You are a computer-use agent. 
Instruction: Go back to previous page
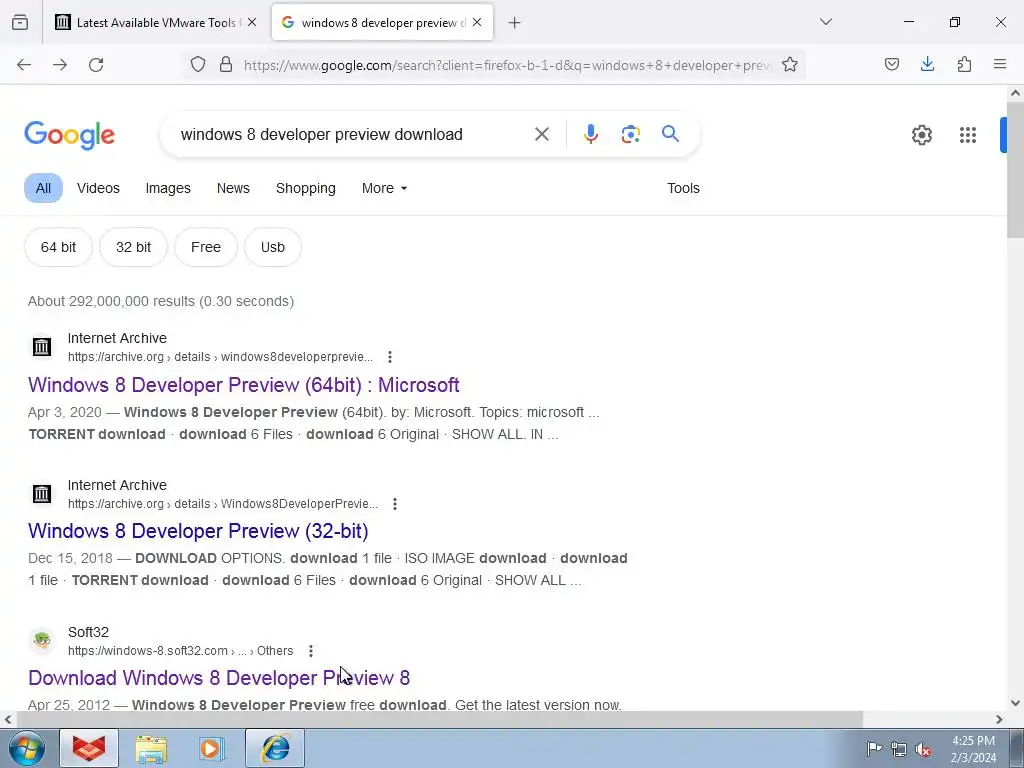click(24, 65)
